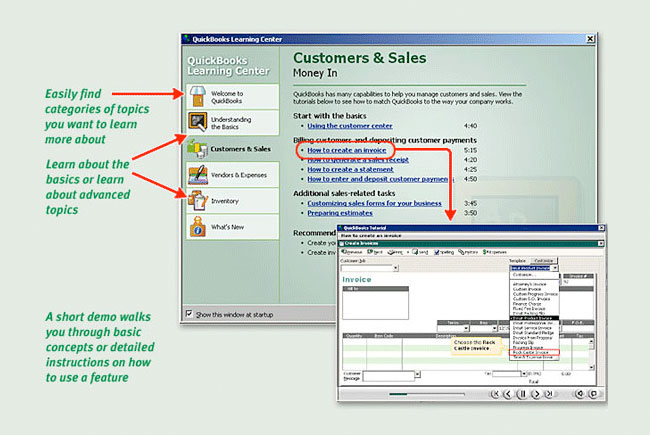Close the Create Invoices window
Image resolution: width=650 pixels, height=435 pixels.
pos(601,243)
